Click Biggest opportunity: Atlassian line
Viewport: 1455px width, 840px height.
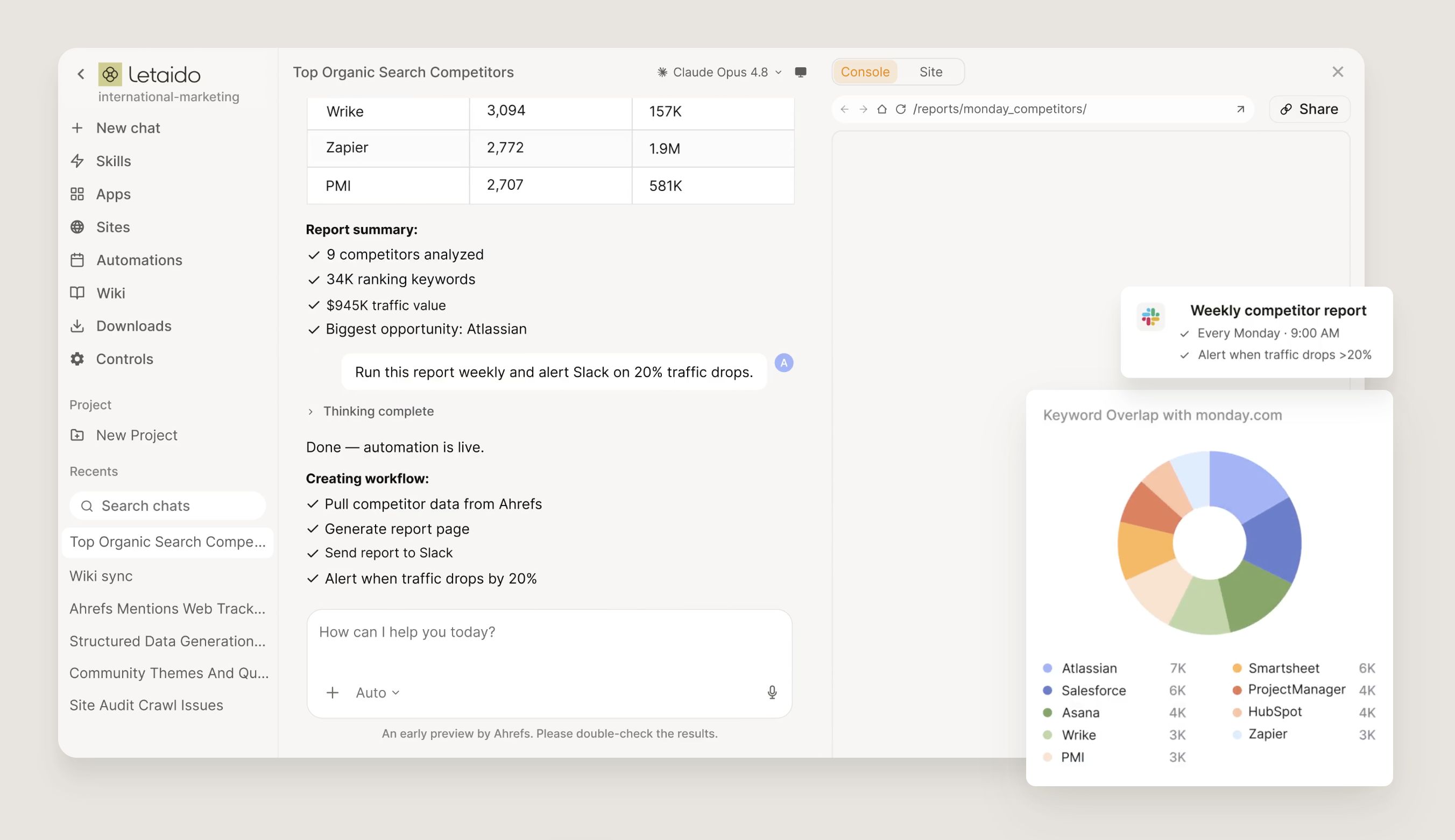click(x=416, y=329)
